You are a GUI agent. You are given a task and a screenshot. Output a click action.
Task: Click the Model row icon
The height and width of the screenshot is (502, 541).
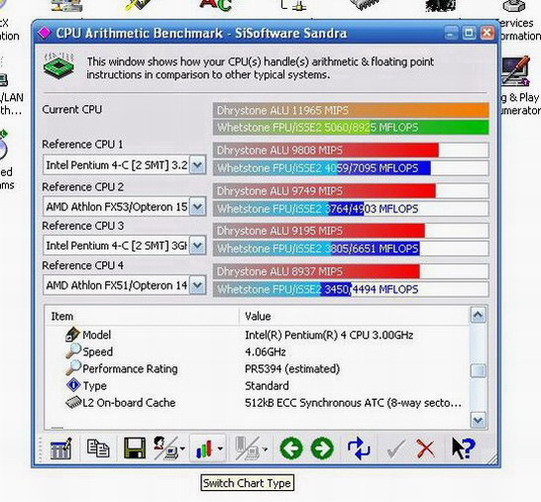(x=73, y=334)
